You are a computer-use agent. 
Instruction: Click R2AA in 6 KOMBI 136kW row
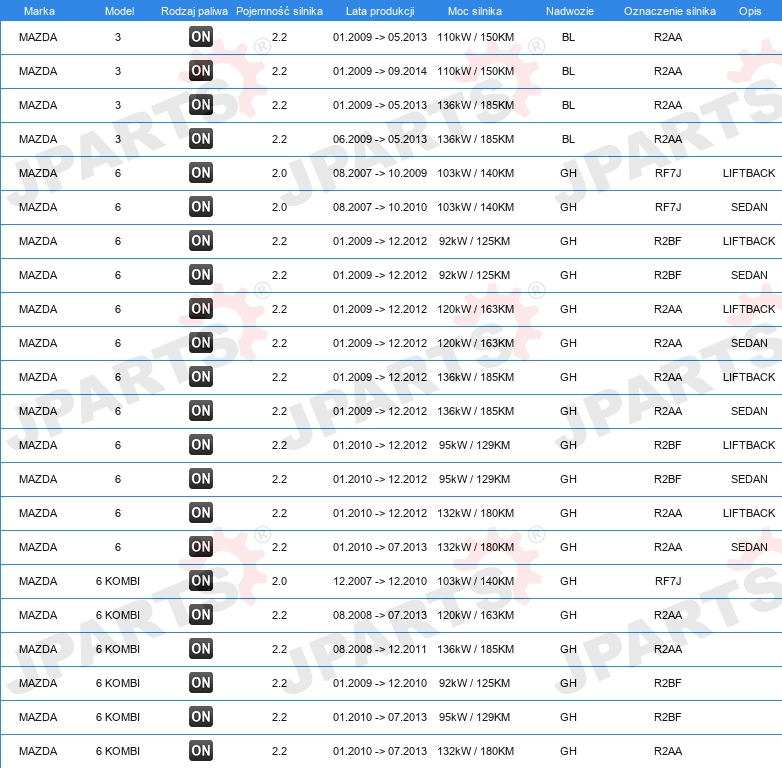point(668,649)
